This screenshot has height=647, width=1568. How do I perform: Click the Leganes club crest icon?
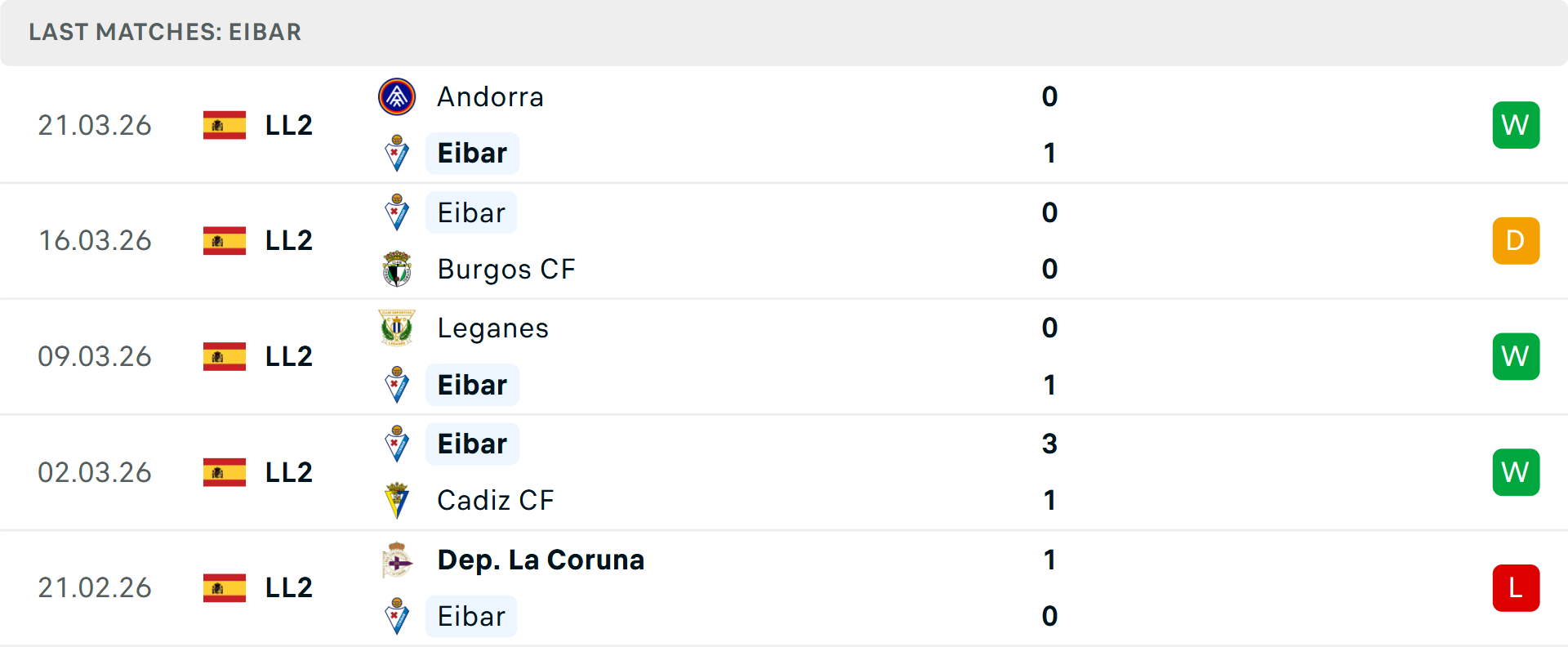[397, 328]
